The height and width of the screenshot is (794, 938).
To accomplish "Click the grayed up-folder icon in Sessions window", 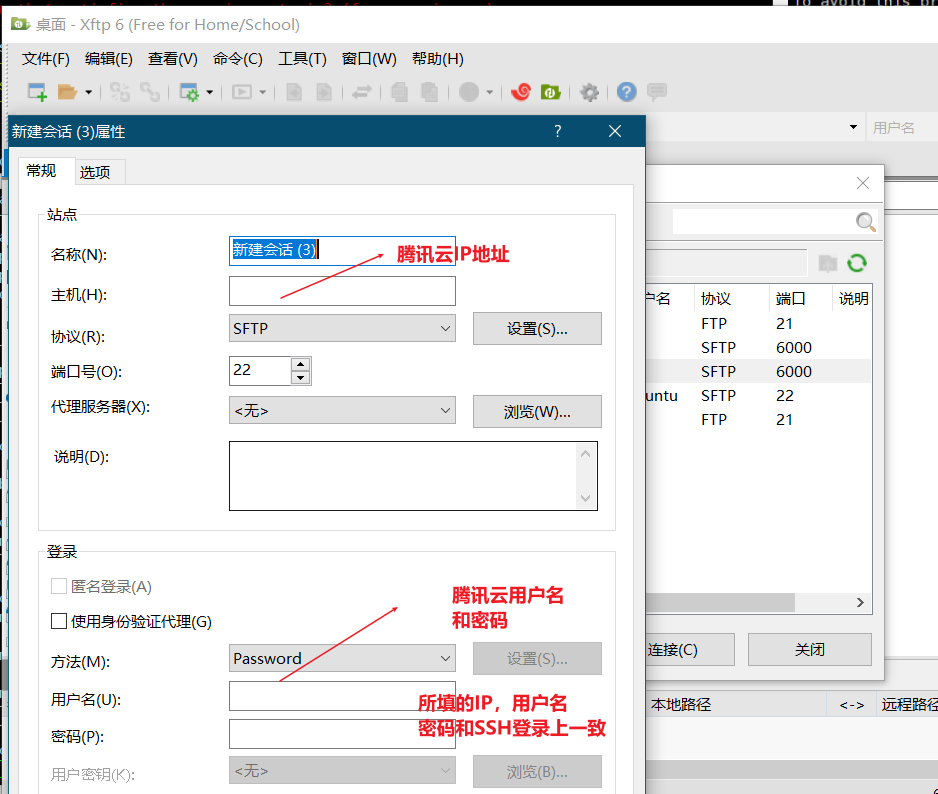I will [828, 263].
